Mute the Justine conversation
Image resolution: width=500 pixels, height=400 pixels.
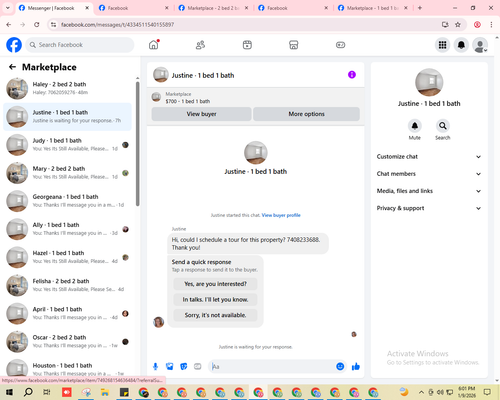tap(415, 126)
